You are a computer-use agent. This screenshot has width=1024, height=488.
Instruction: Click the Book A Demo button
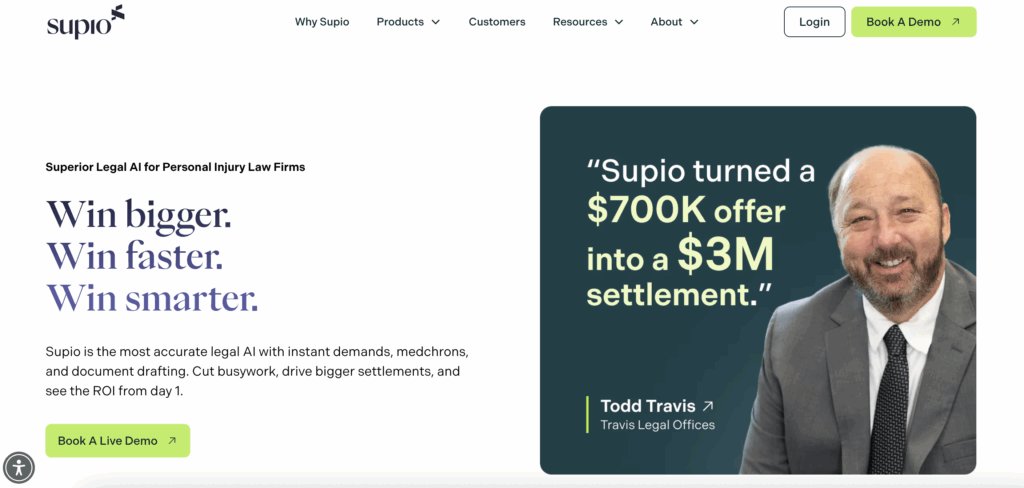click(x=904, y=22)
